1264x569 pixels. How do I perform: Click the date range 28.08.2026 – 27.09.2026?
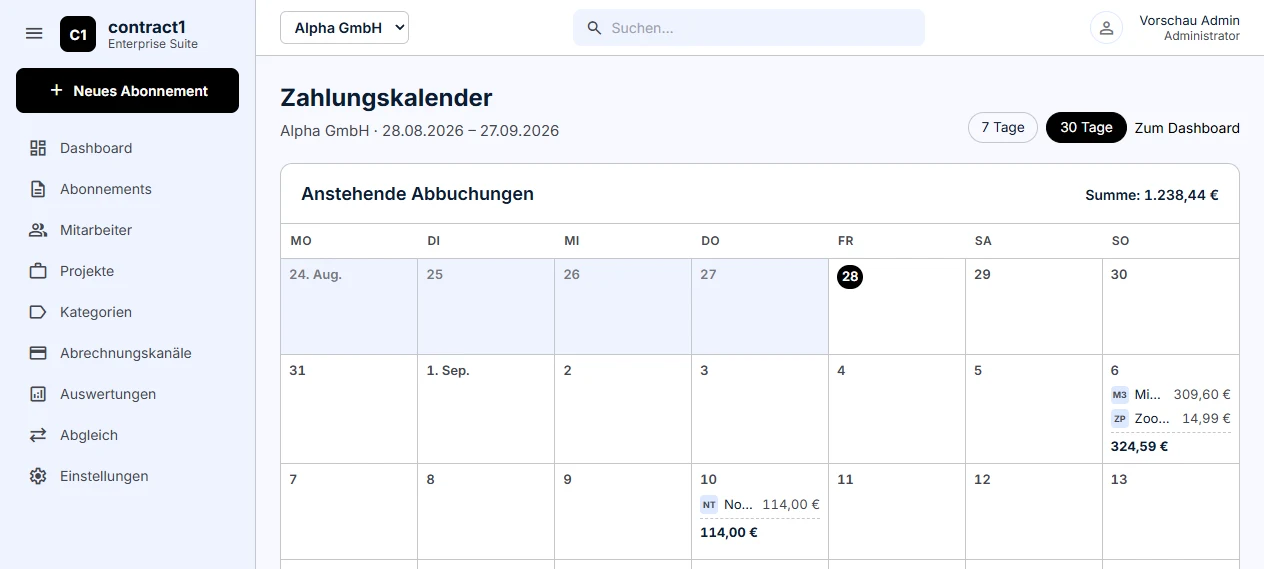click(470, 131)
